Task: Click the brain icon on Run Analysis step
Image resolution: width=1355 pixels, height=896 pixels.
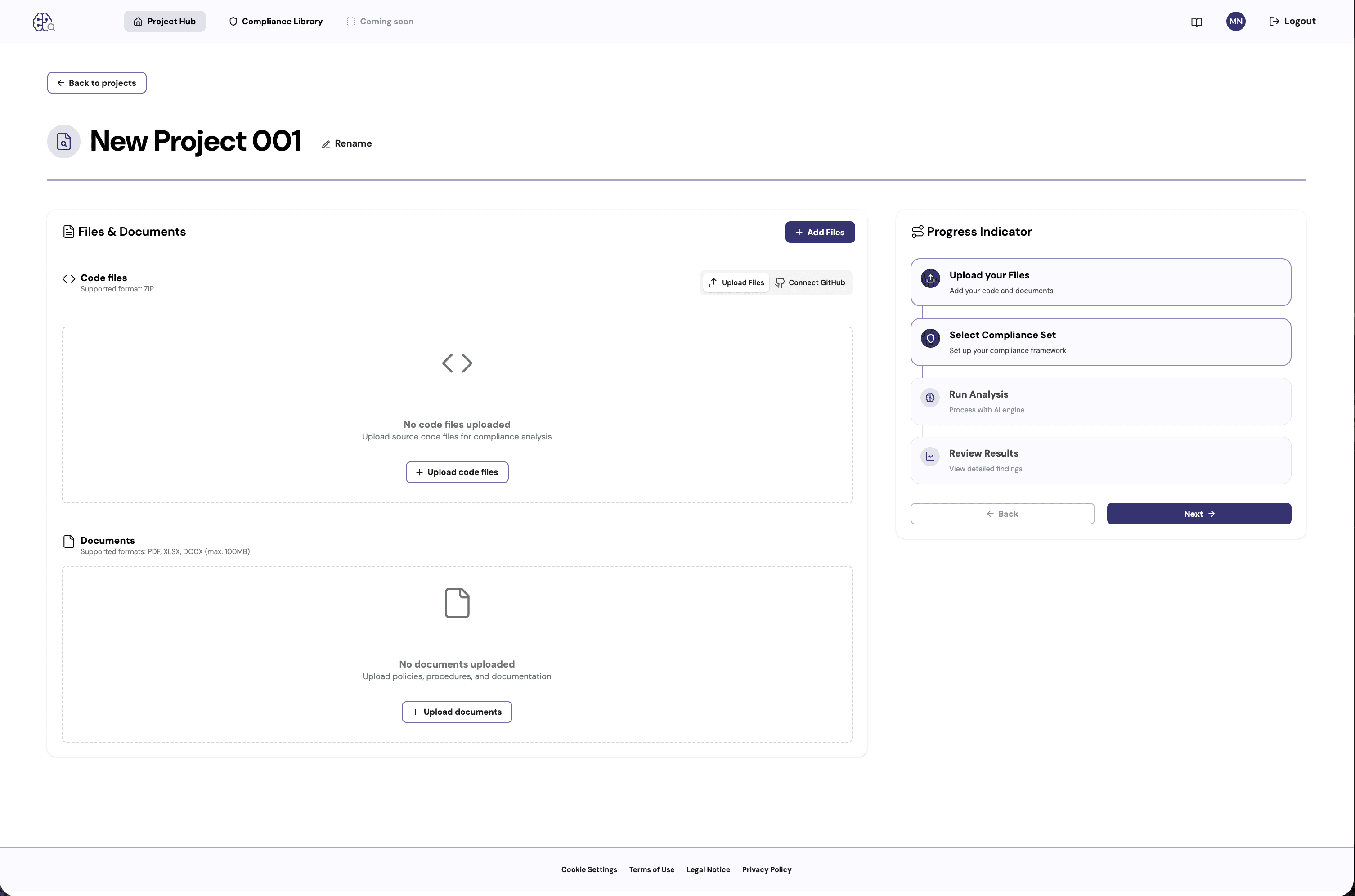Action: tap(930, 398)
